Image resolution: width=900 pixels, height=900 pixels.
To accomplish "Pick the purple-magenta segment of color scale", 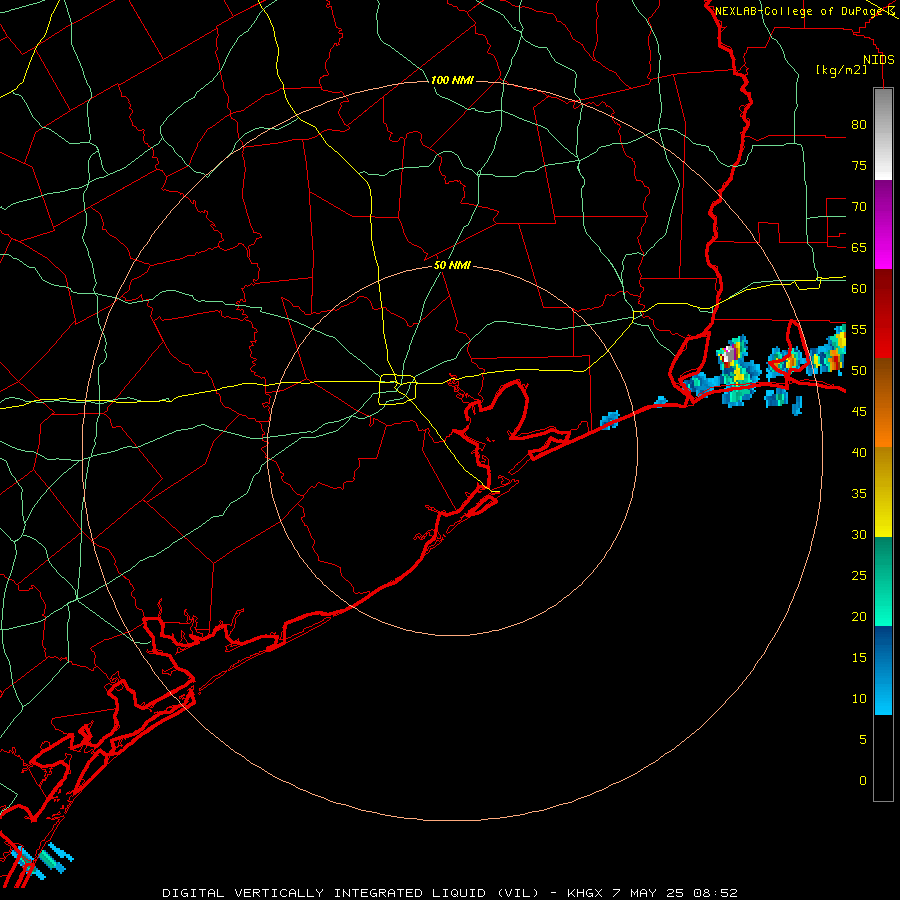I will [883, 225].
